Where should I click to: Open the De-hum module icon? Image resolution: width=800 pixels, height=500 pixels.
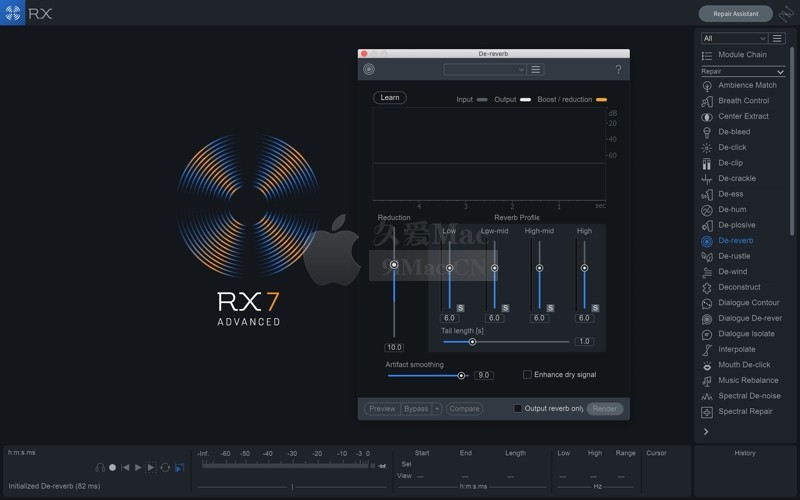coord(707,210)
